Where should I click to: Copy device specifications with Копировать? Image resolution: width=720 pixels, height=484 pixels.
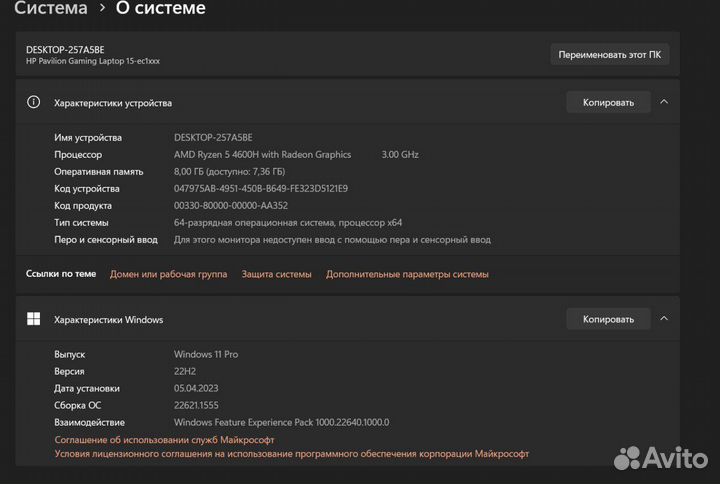pos(608,102)
